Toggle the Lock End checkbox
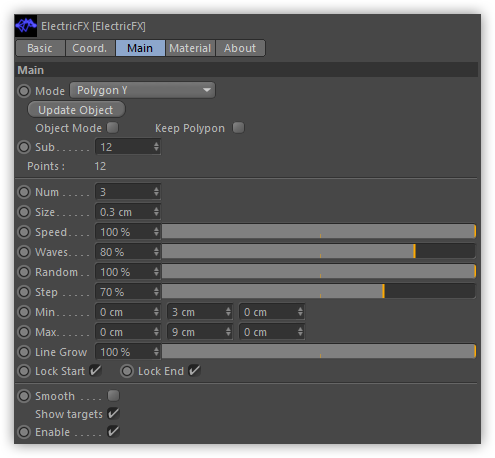 click(x=194, y=371)
